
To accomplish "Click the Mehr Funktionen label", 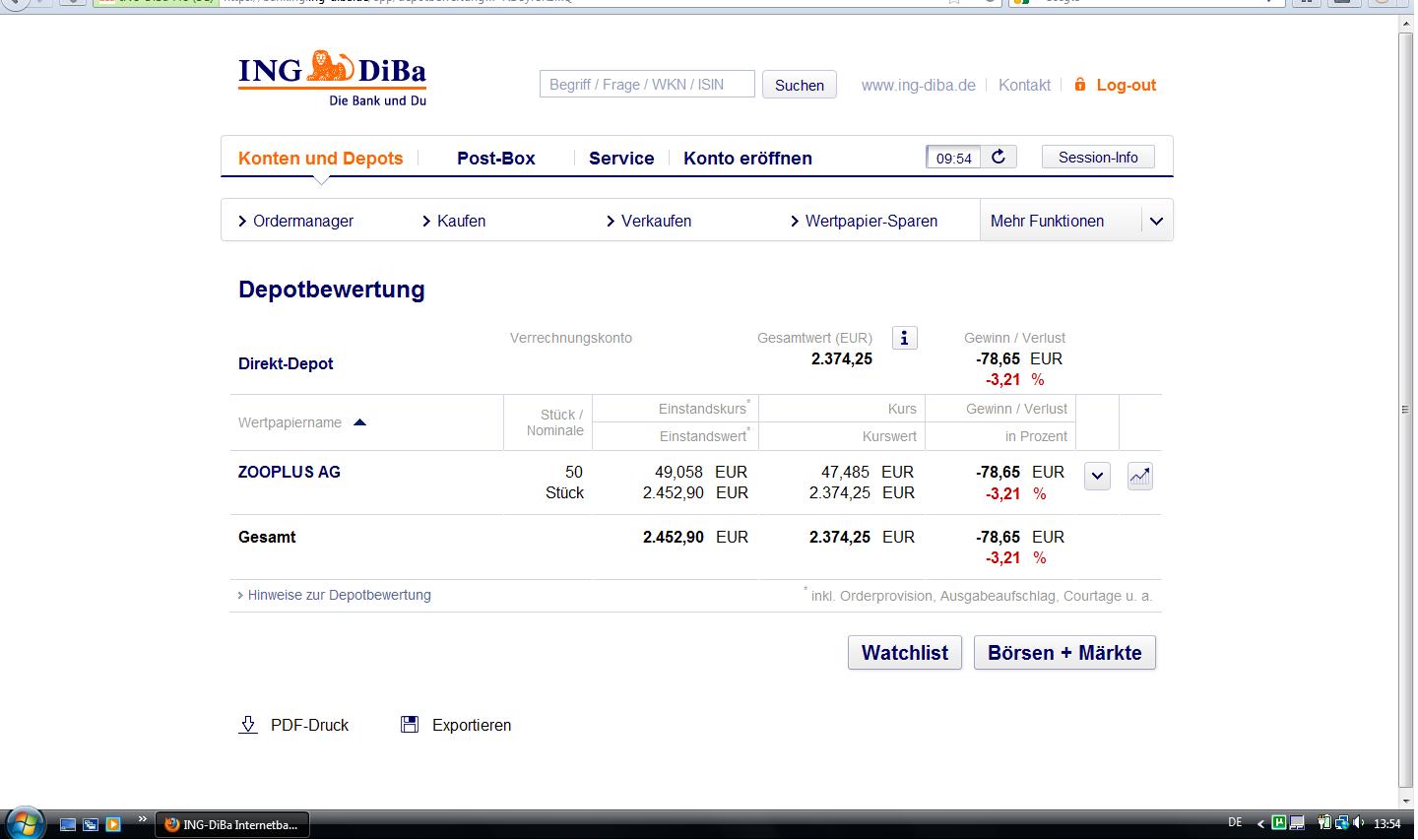I will [x=1047, y=222].
